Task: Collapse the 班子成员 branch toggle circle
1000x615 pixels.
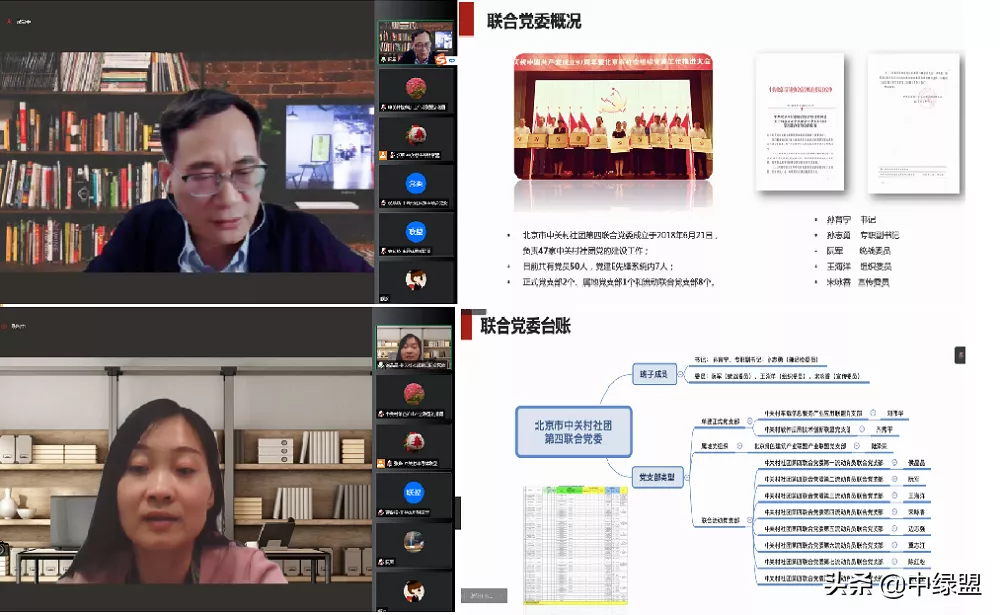Action: point(680,375)
